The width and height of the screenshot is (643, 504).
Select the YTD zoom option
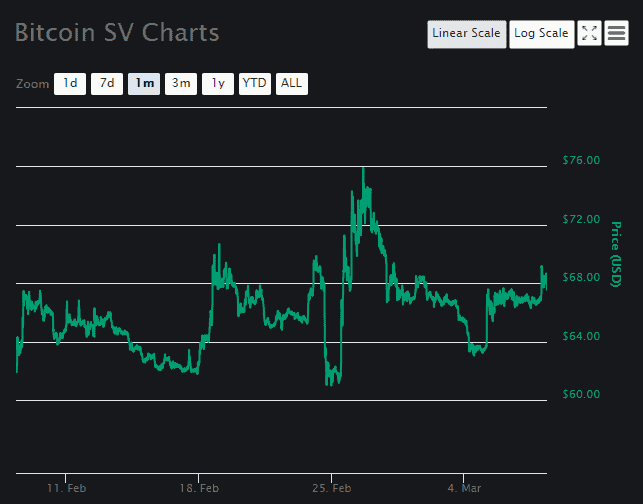tap(255, 84)
